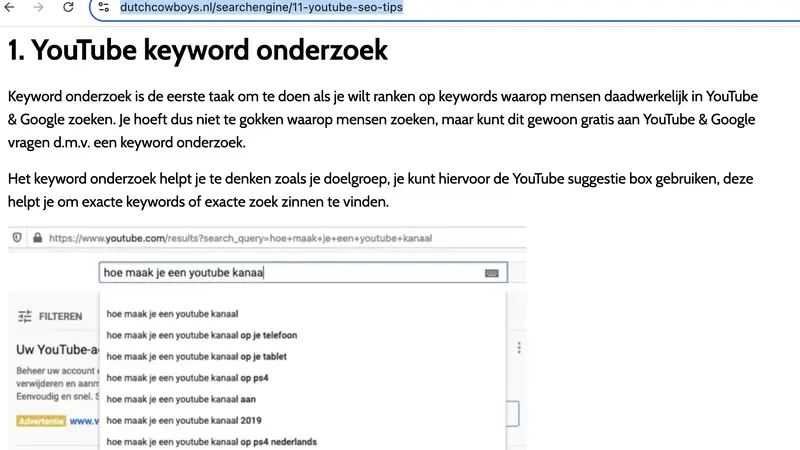Viewport: 800px width, 450px height.
Task: Select the dutchcowboys.nl URL in the address bar
Action: point(261,7)
